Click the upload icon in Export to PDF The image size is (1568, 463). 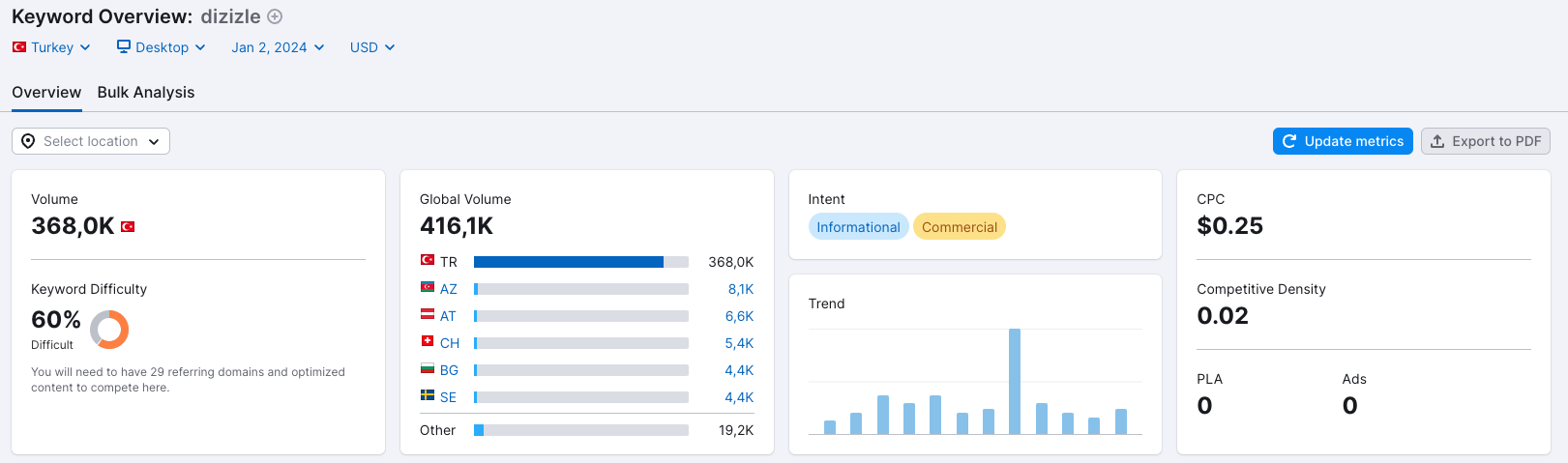1437,141
